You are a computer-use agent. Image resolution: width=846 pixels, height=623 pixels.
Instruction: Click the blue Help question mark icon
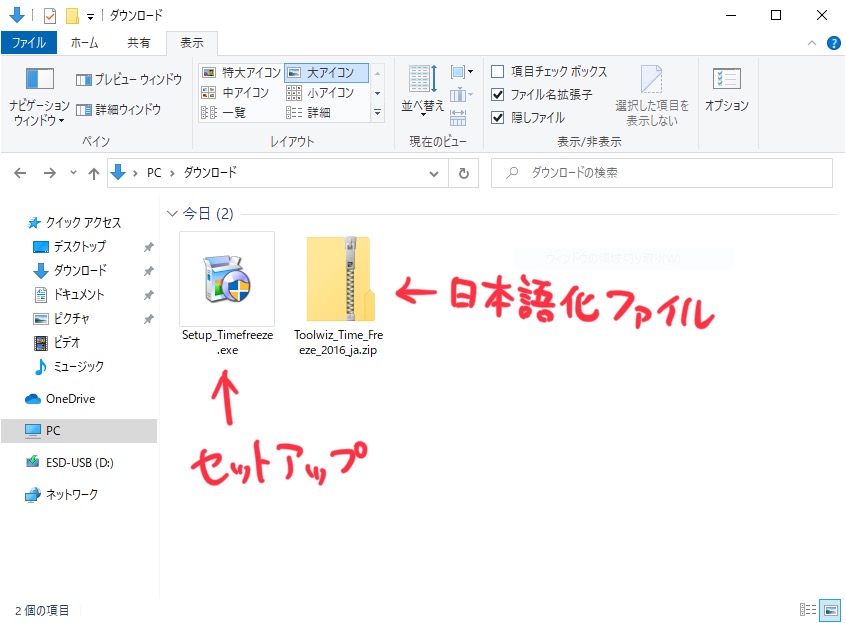833,43
